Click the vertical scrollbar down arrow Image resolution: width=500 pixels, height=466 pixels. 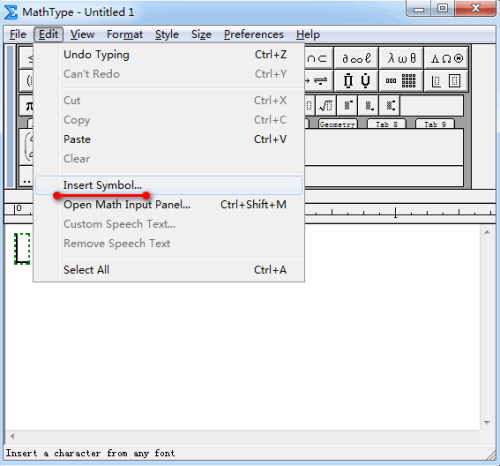pyautogui.click(x=487, y=422)
